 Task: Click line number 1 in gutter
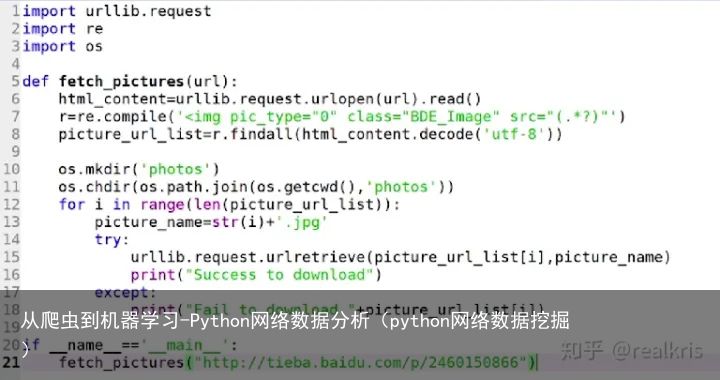[16, 11]
